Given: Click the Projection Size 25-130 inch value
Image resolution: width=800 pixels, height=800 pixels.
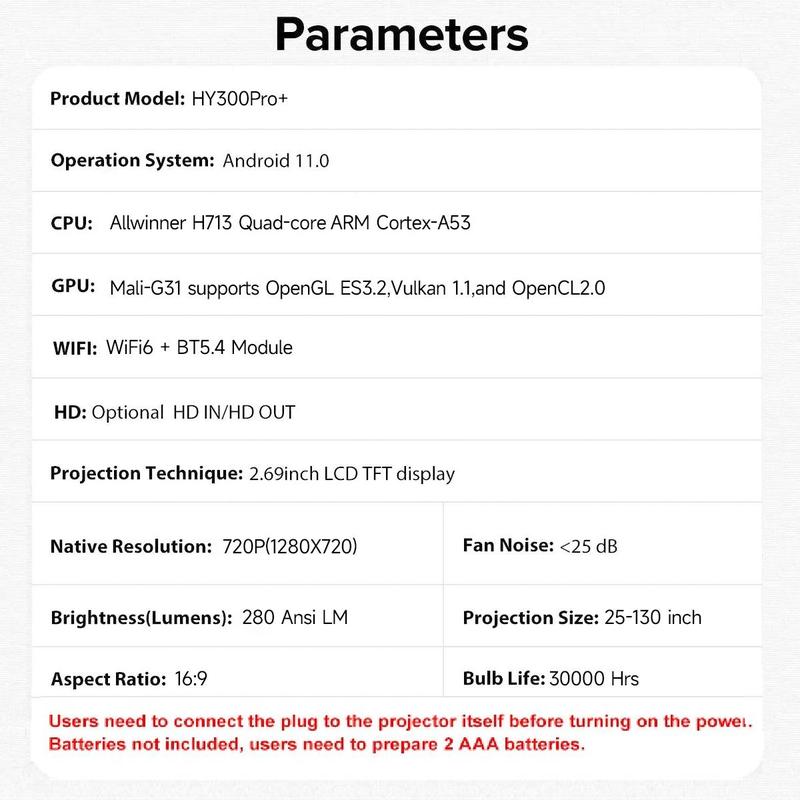Looking at the screenshot, I should (x=653, y=617).
